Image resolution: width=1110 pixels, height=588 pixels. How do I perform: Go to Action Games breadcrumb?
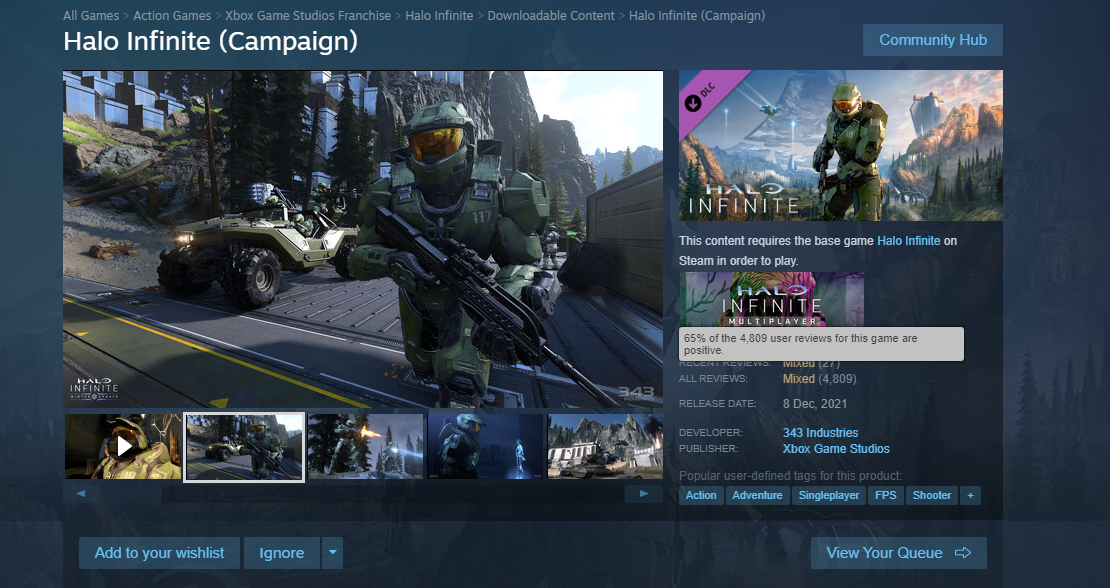(172, 16)
